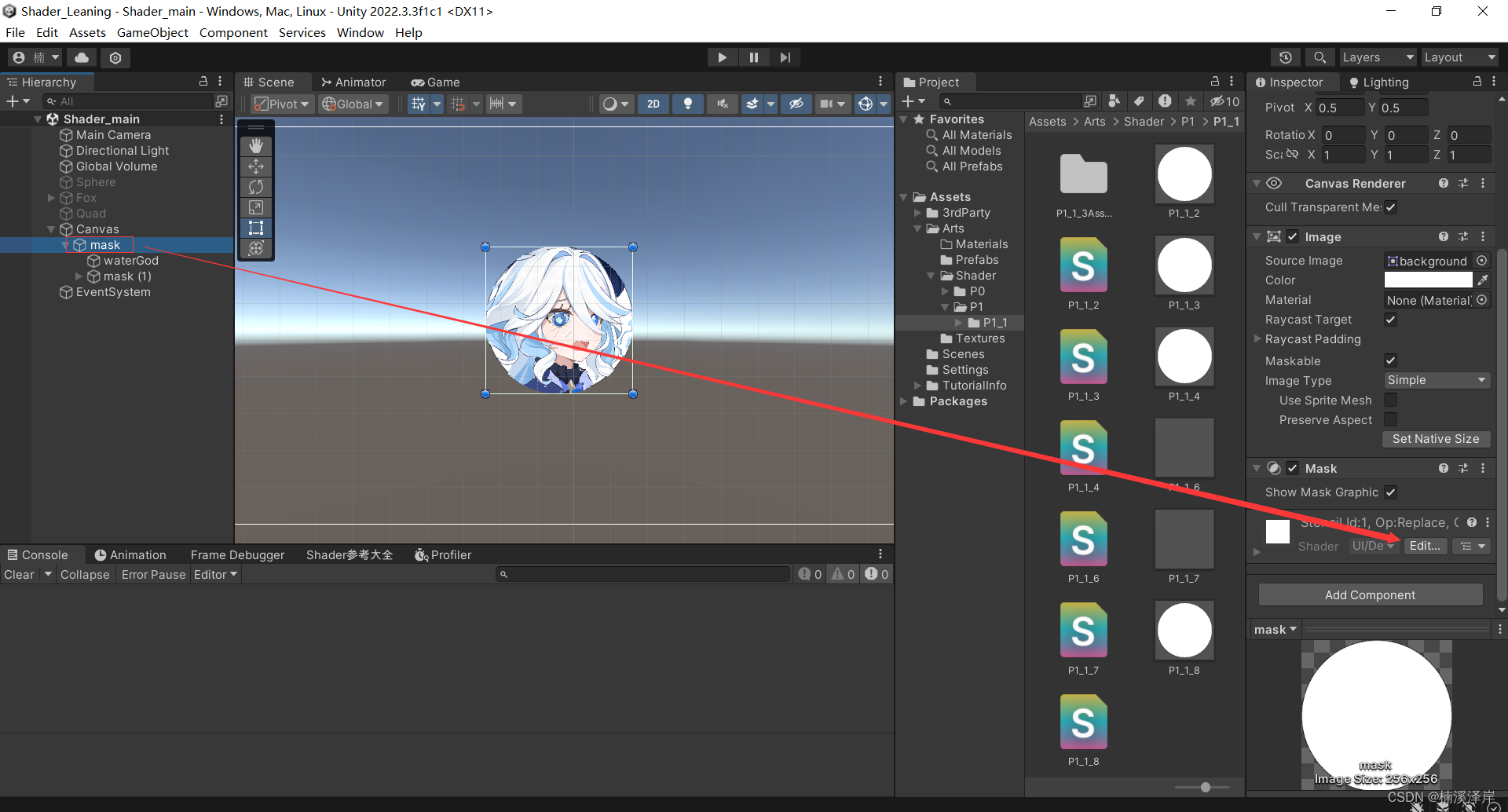Open the Component menu
Screen dimensions: 1508x812
(233, 32)
